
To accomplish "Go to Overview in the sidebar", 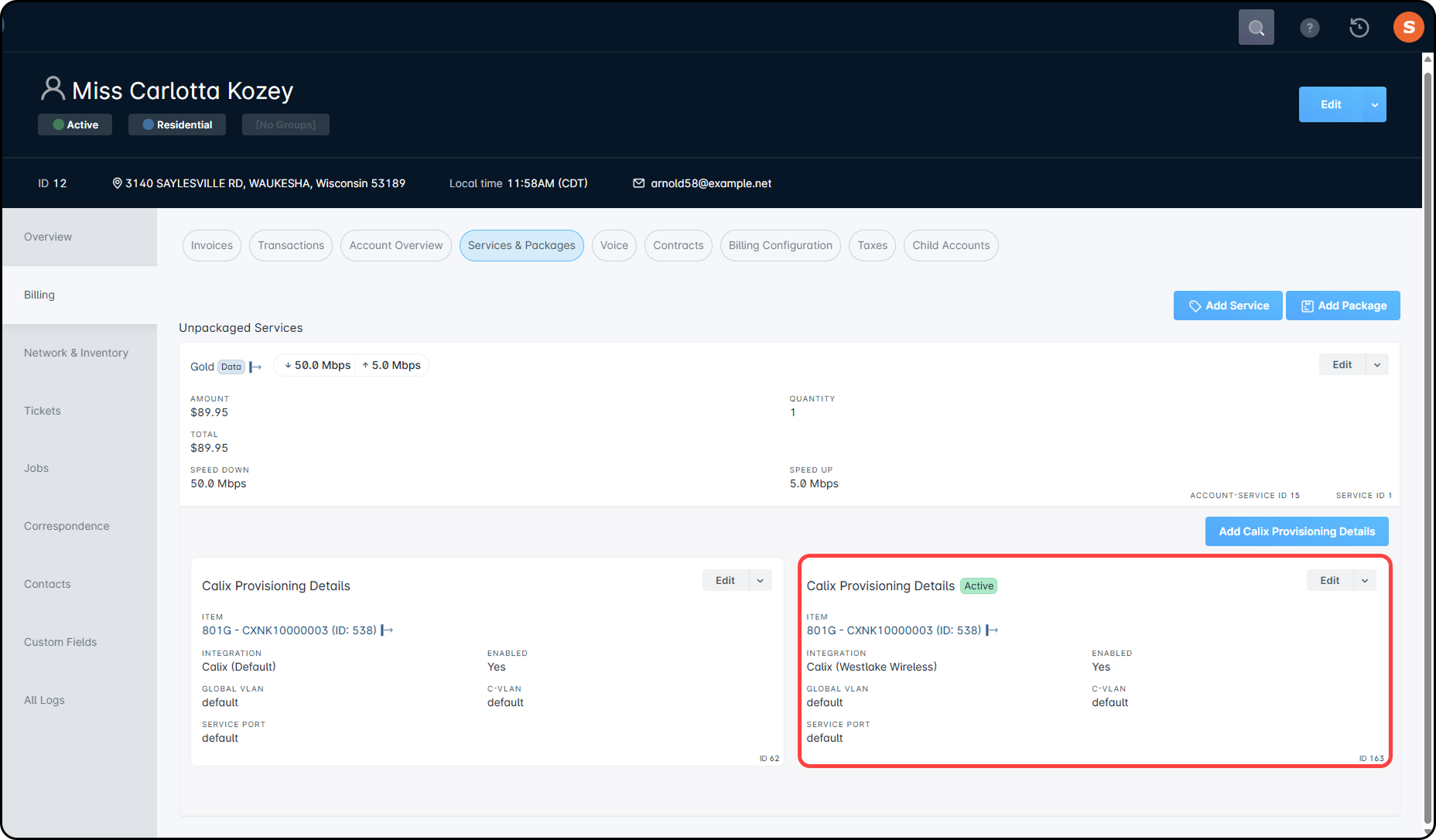I will 79,237.
